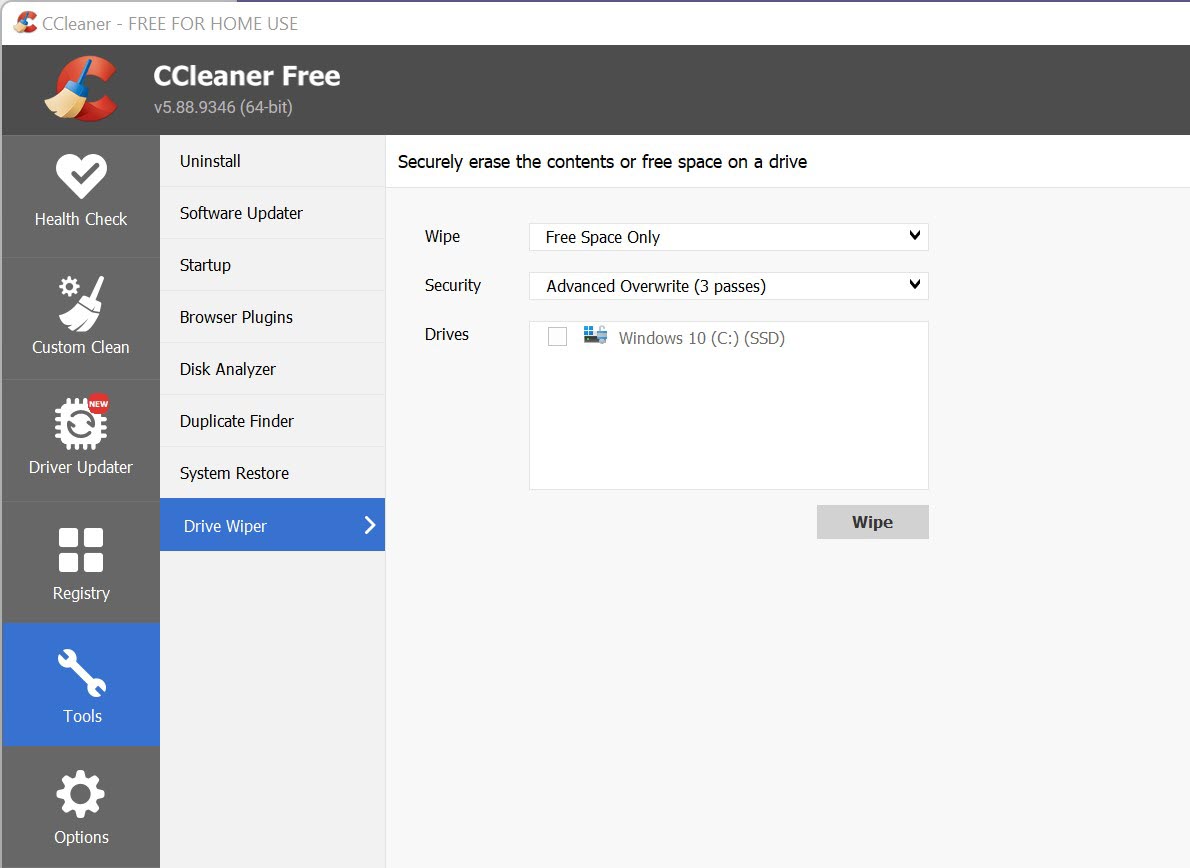Click the Security field label
1190x868 pixels.
pyautogui.click(x=453, y=285)
